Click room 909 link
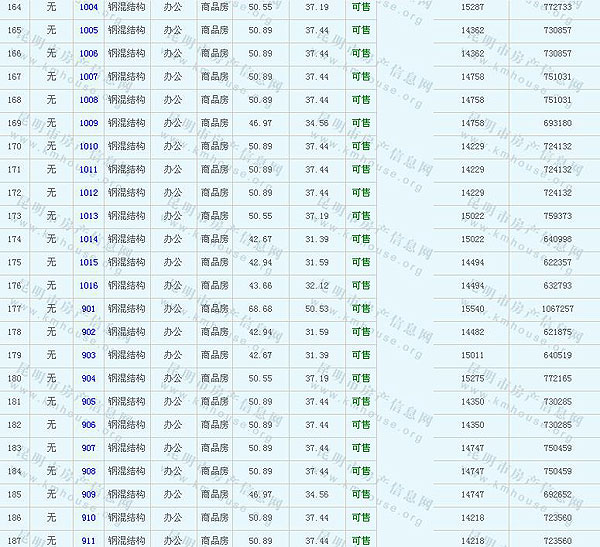600x547 pixels. coord(89,494)
